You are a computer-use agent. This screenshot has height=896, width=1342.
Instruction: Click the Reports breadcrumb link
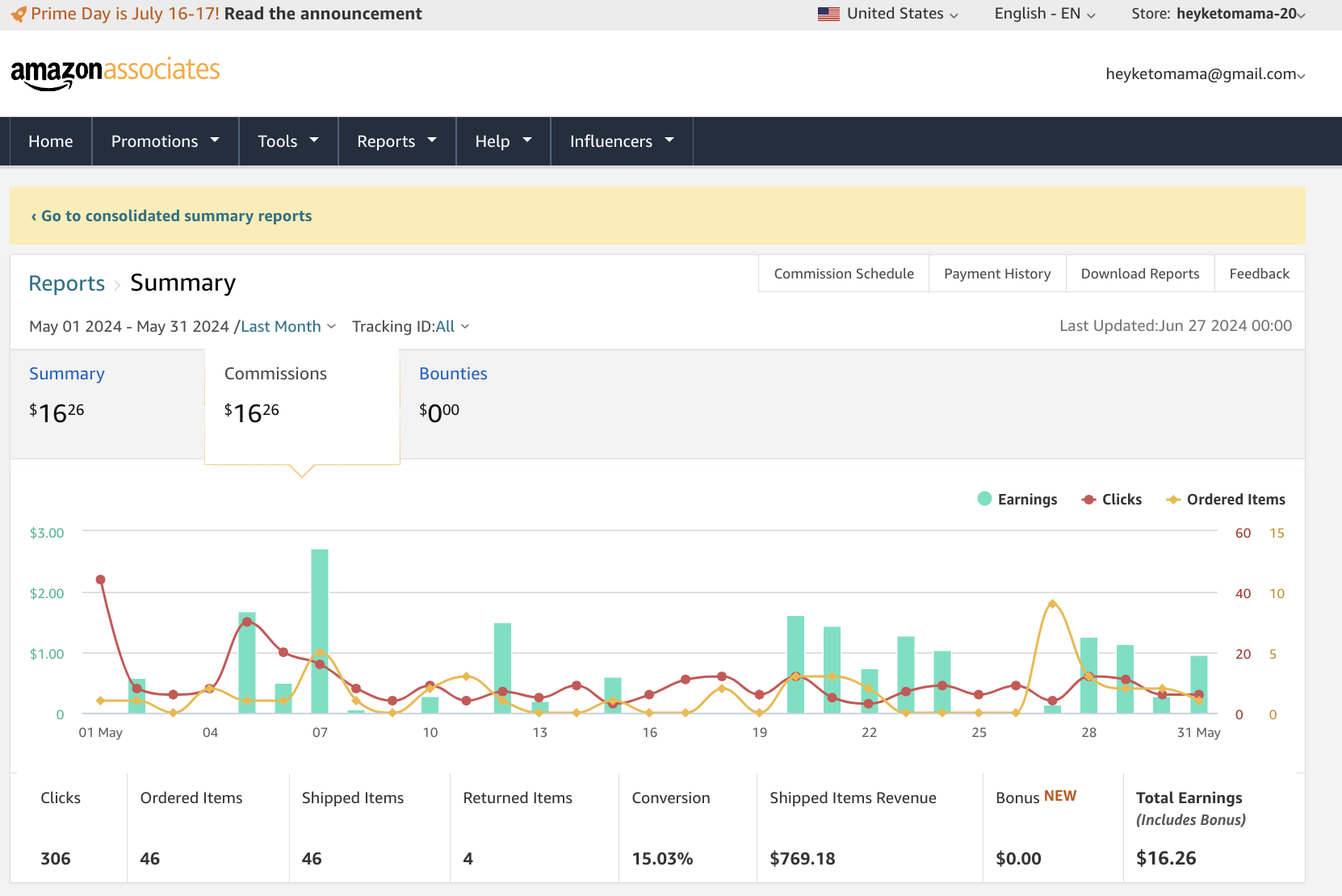coord(67,283)
